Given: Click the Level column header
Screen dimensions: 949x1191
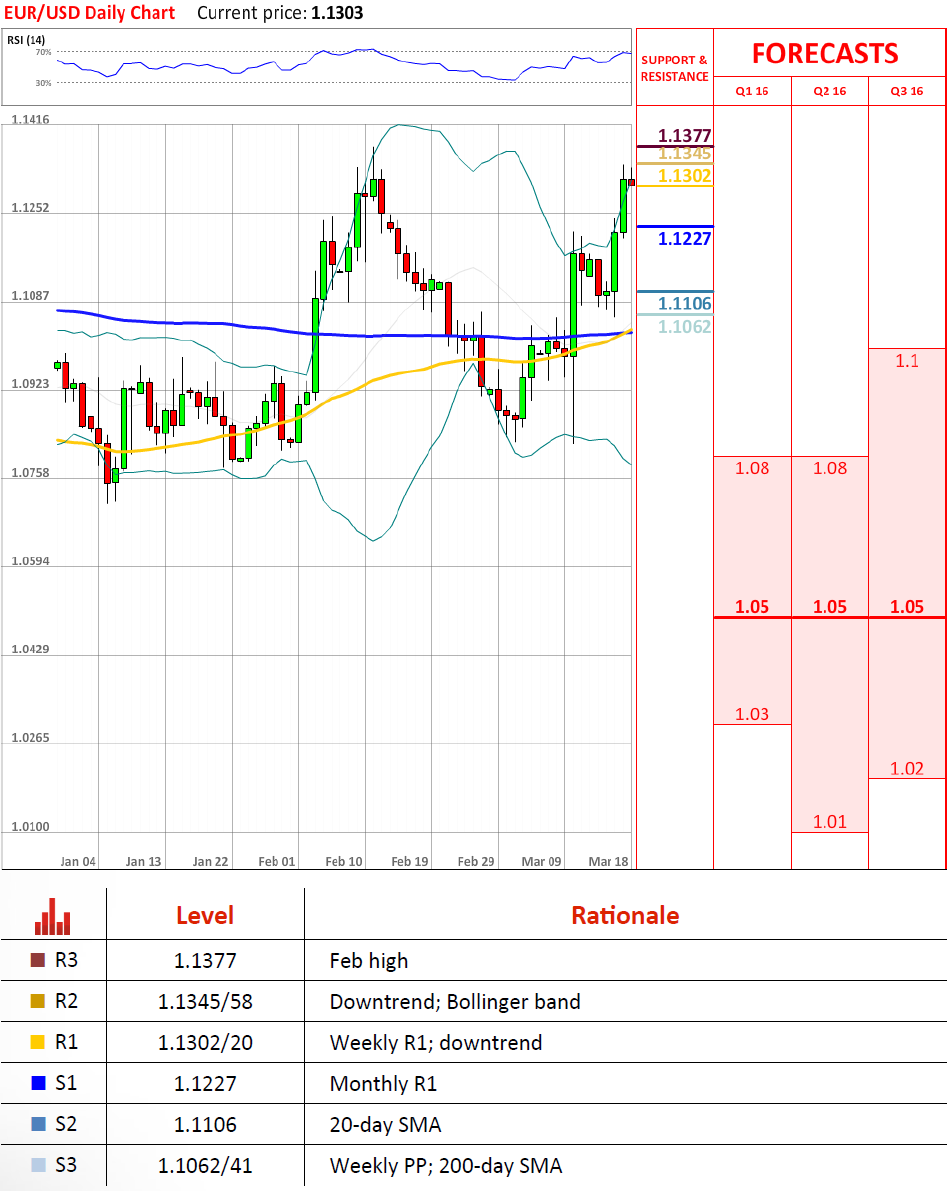Looking at the screenshot, I should pos(205,915).
